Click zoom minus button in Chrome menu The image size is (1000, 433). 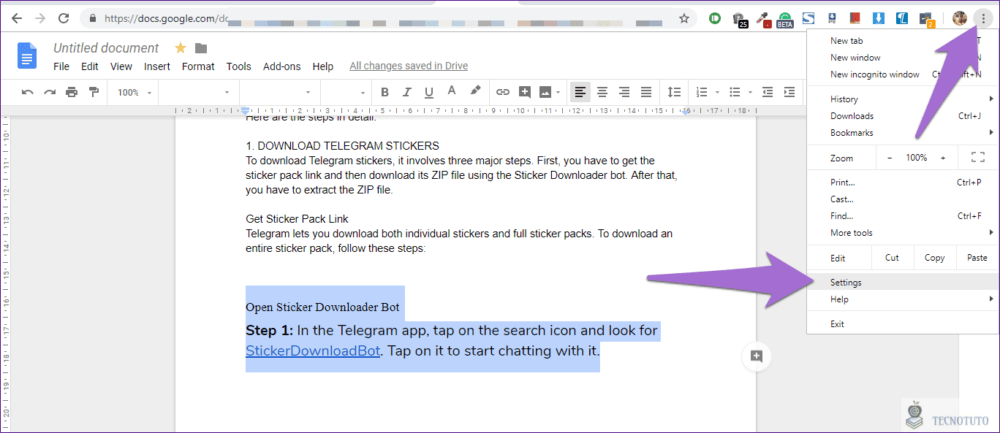point(890,158)
